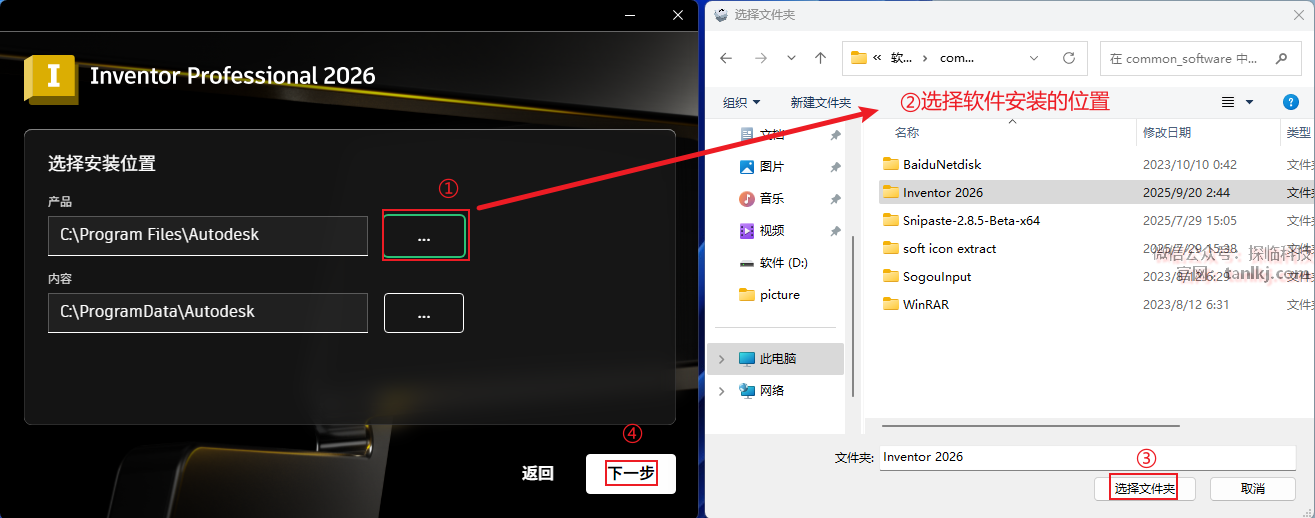Viewport: 1315px width, 518px height.
Task: Go back in folder dialog navigation
Action: pos(727,58)
